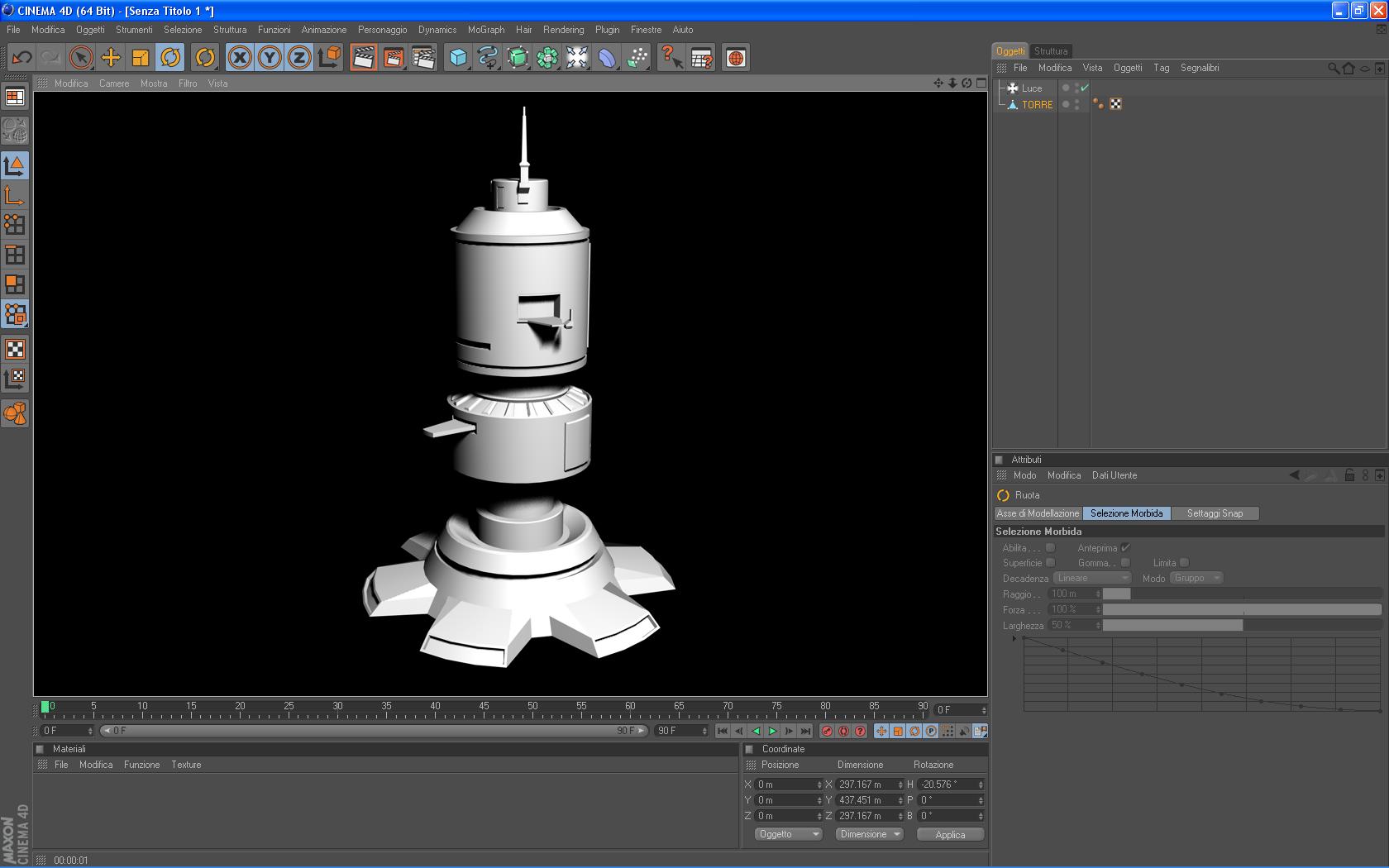
Task: Open the Decadenza Lineare dropdown
Action: [1091, 579]
